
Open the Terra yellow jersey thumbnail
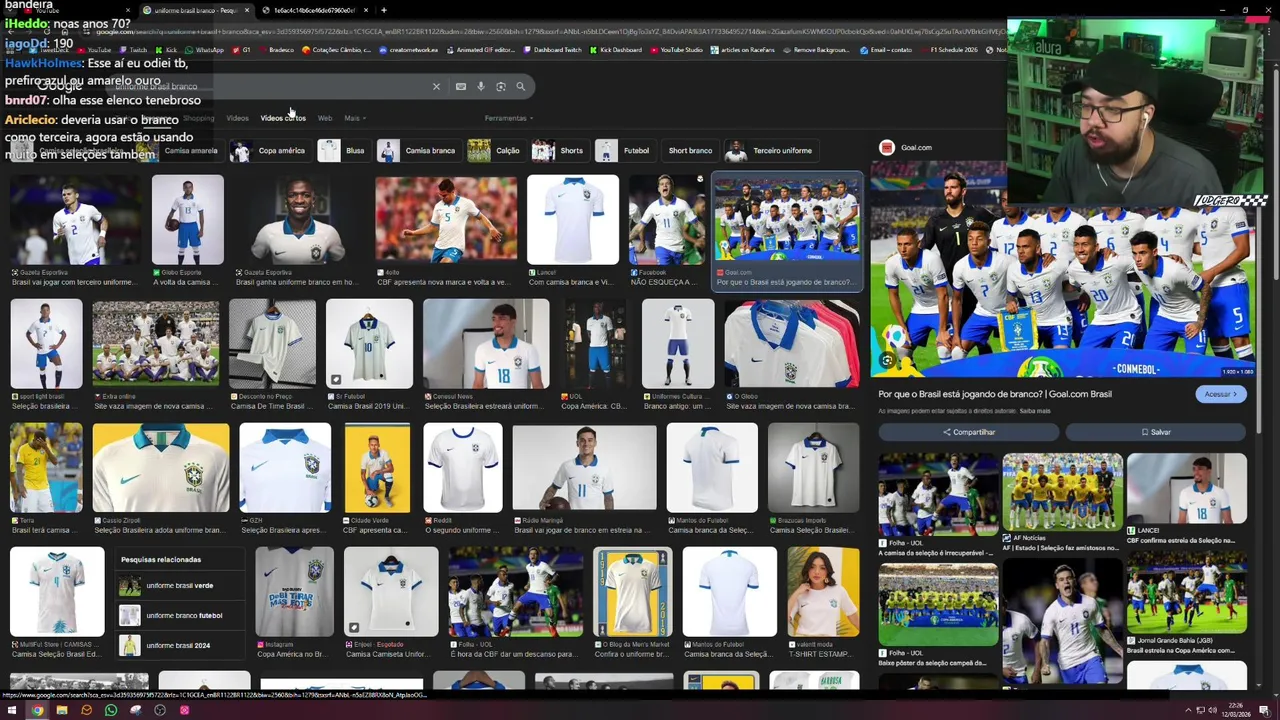point(46,468)
